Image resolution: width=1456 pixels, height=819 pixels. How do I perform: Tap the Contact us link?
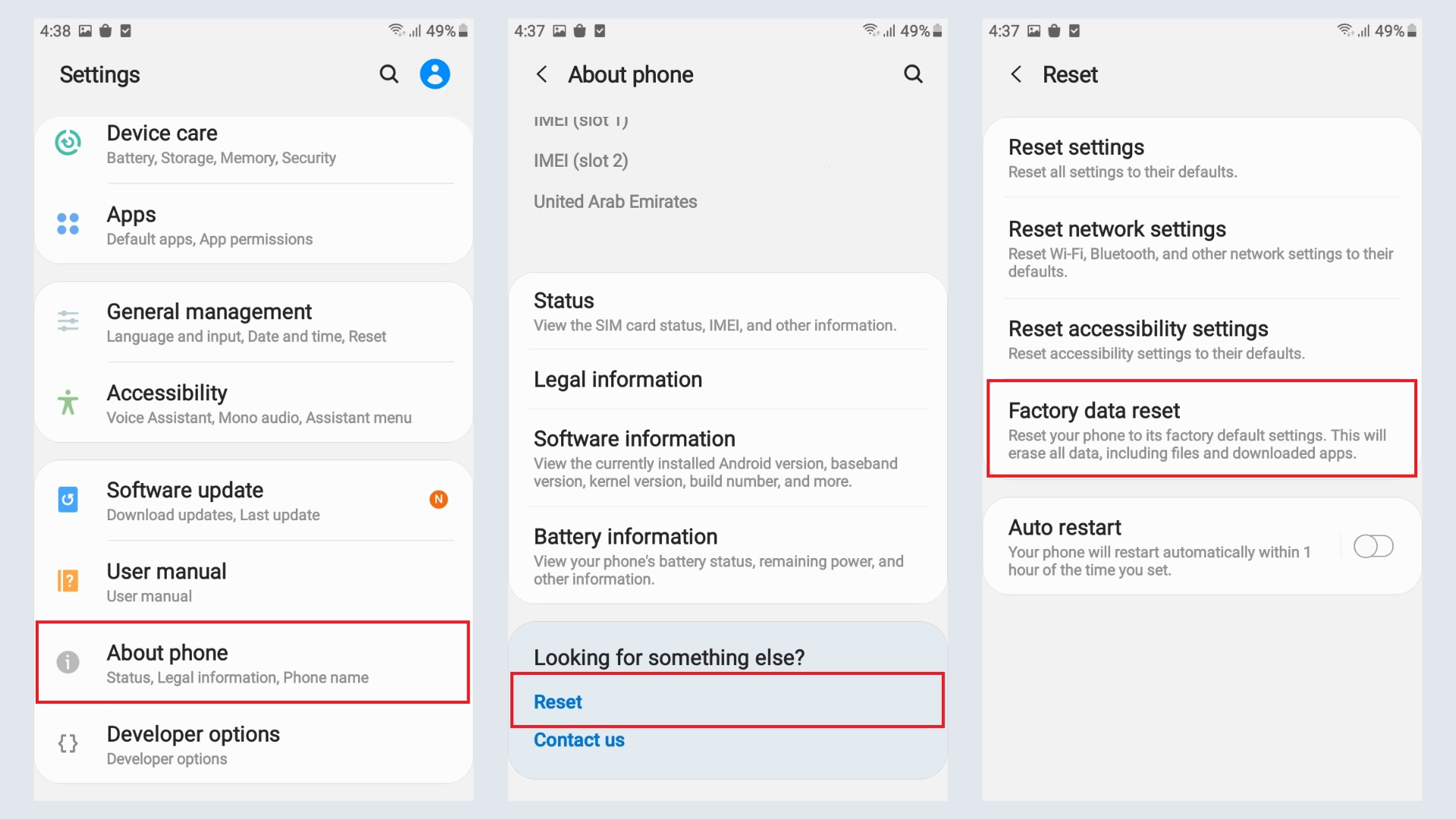579,740
